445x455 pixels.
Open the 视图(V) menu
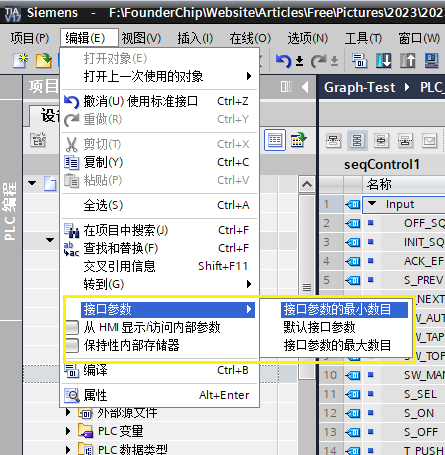tap(141, 38)
